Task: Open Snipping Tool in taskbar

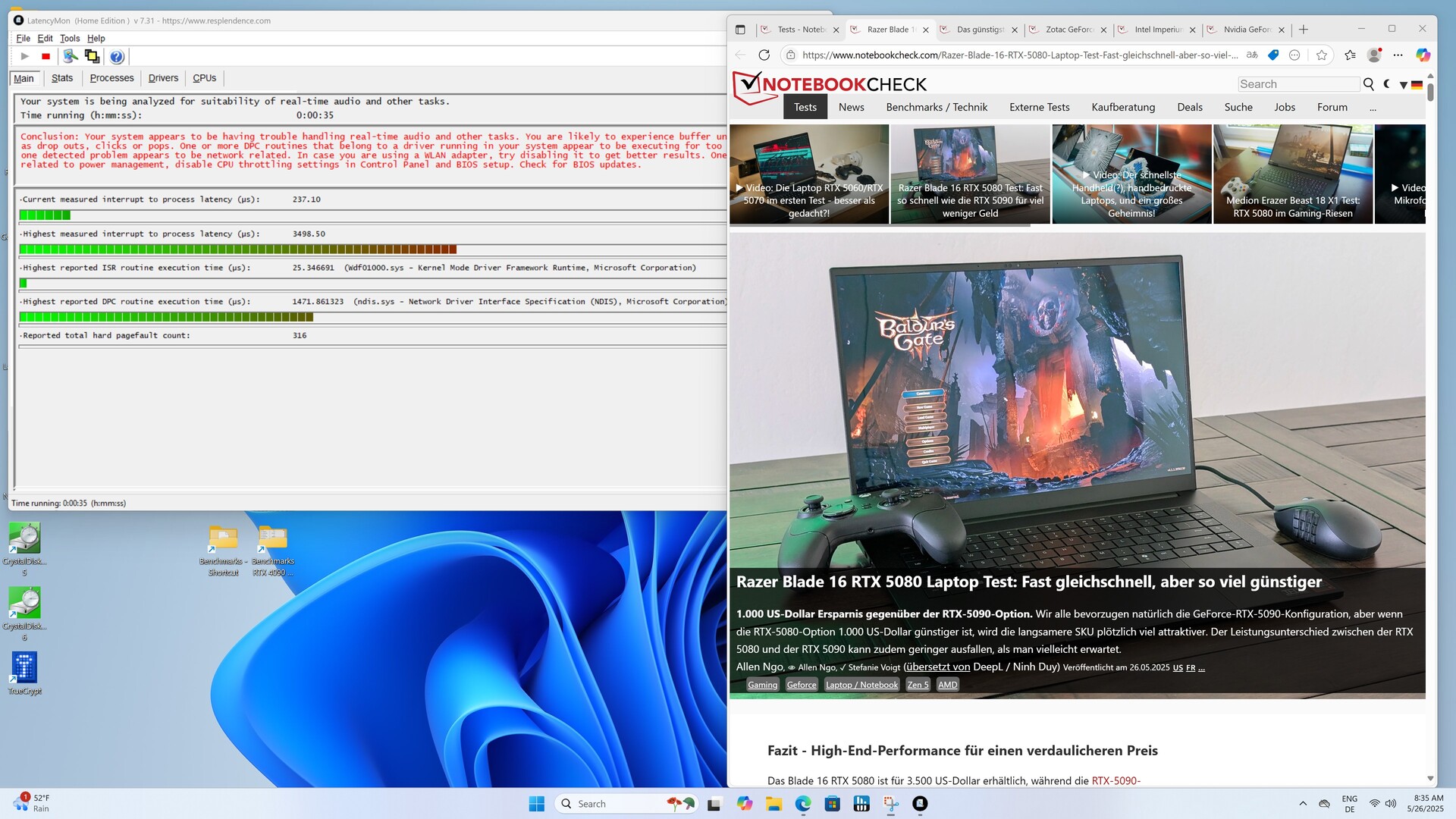Action: [891, 804]
